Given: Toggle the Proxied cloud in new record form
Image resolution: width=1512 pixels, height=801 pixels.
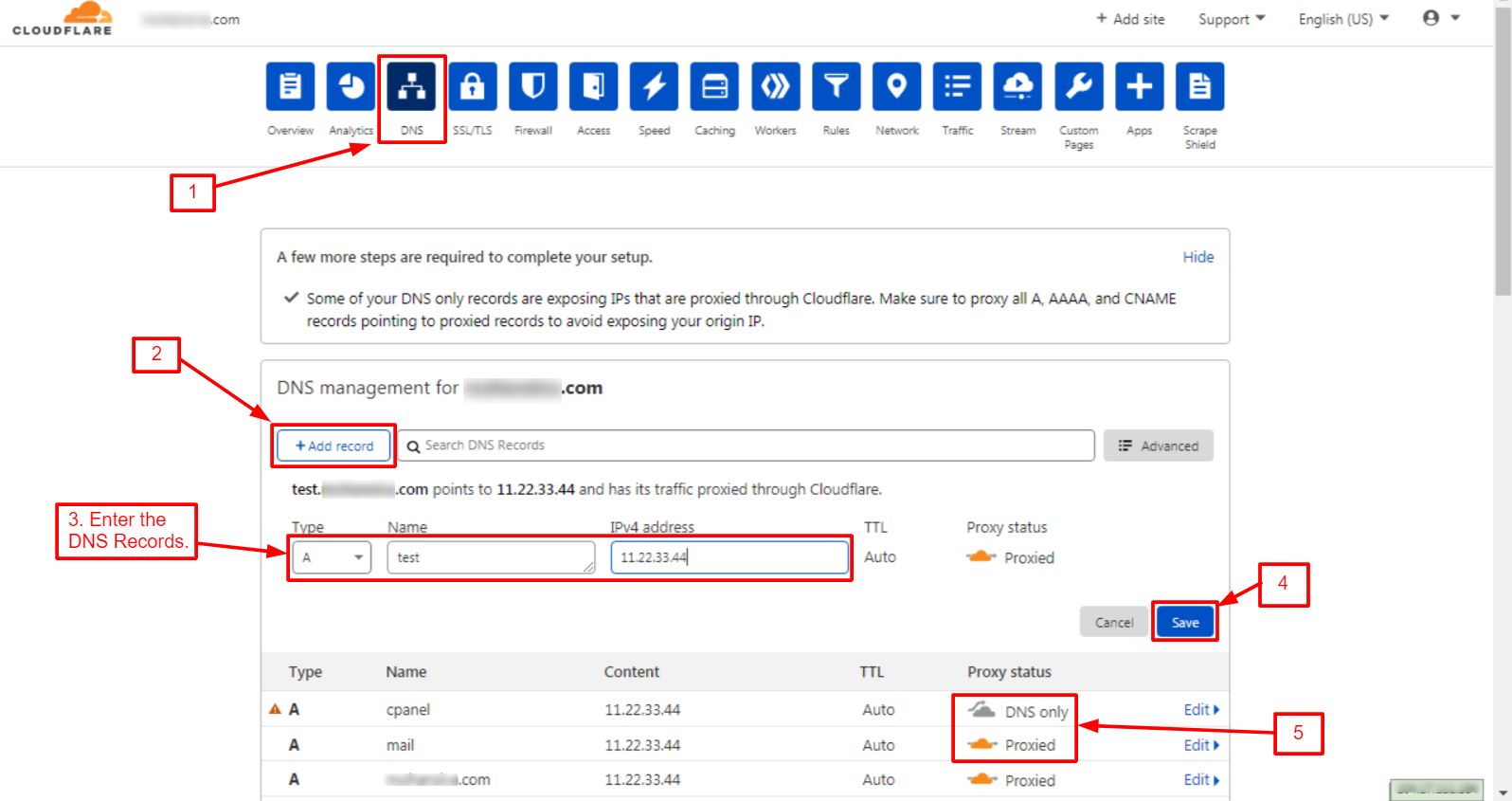Looking at the screenshot, I should pos(981,557).
